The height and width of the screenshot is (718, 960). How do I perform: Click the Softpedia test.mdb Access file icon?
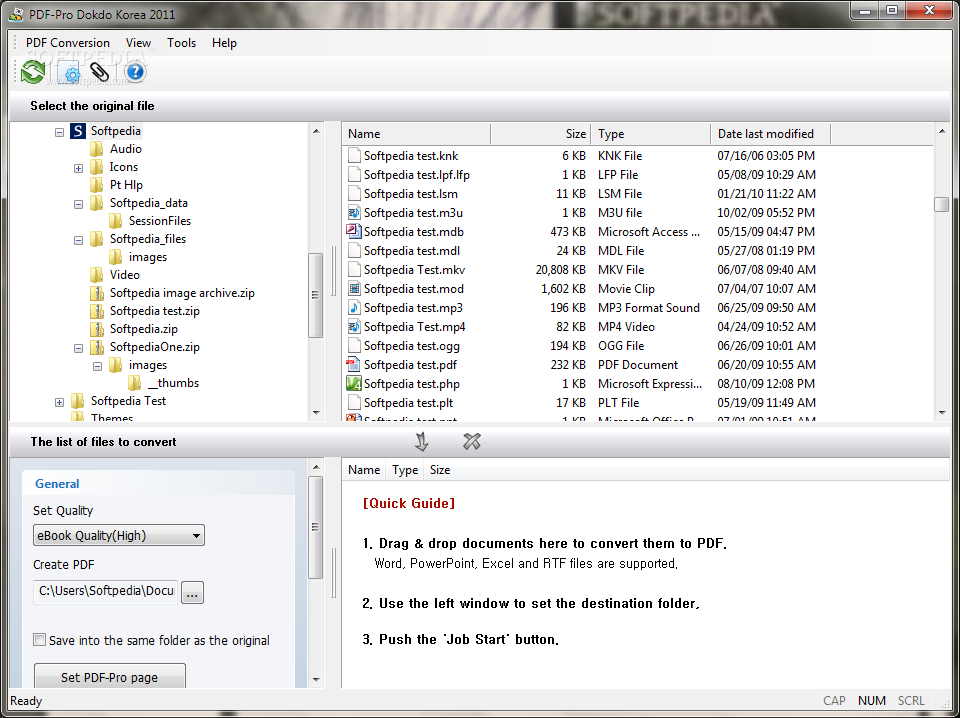pos(353,231)
